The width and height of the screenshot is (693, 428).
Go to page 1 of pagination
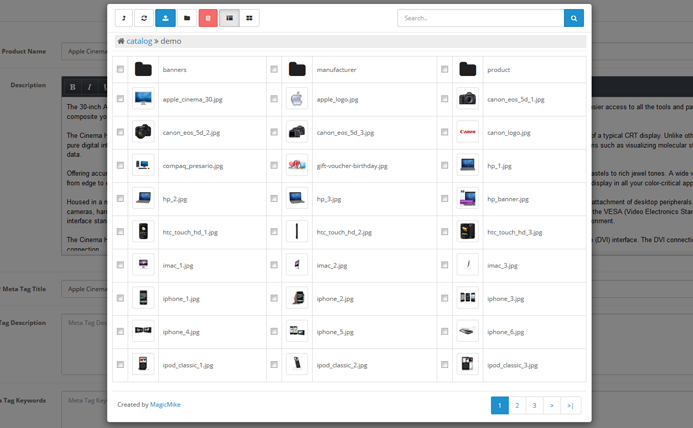[x=500, y=405]
